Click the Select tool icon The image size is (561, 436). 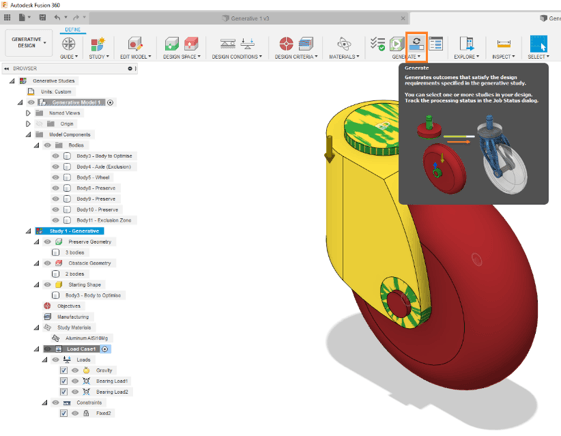click(538, 44)
